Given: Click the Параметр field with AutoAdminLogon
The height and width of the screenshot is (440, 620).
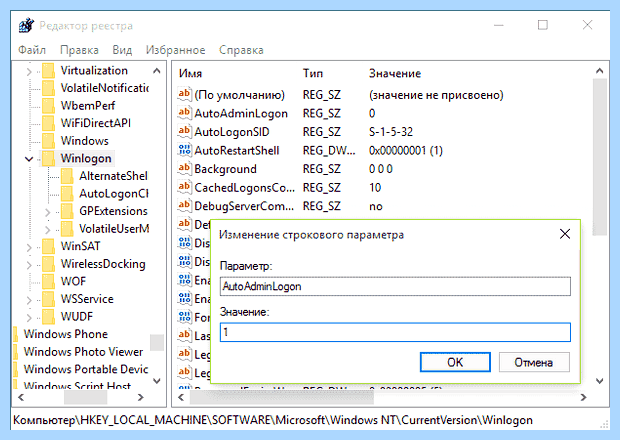Looking at the screenshot, I should [395, 286].
